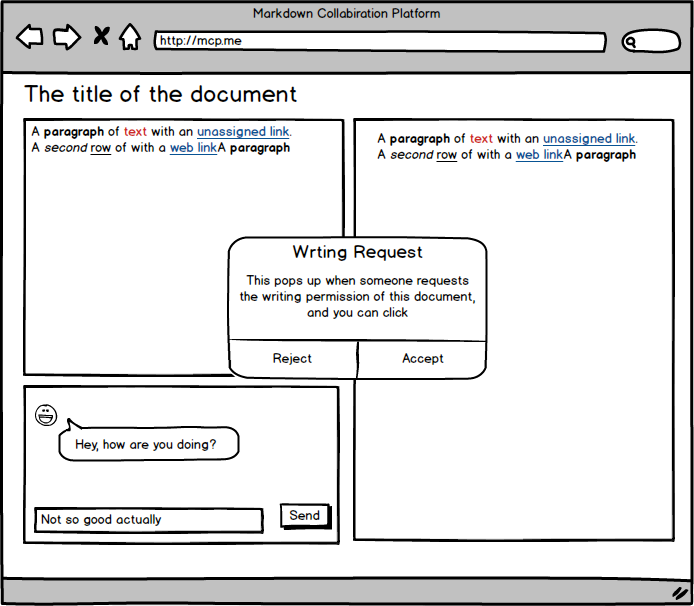Click the 'Hey, how are you doing?' bubble
The image size is (694, 606).
coord(149,444)
